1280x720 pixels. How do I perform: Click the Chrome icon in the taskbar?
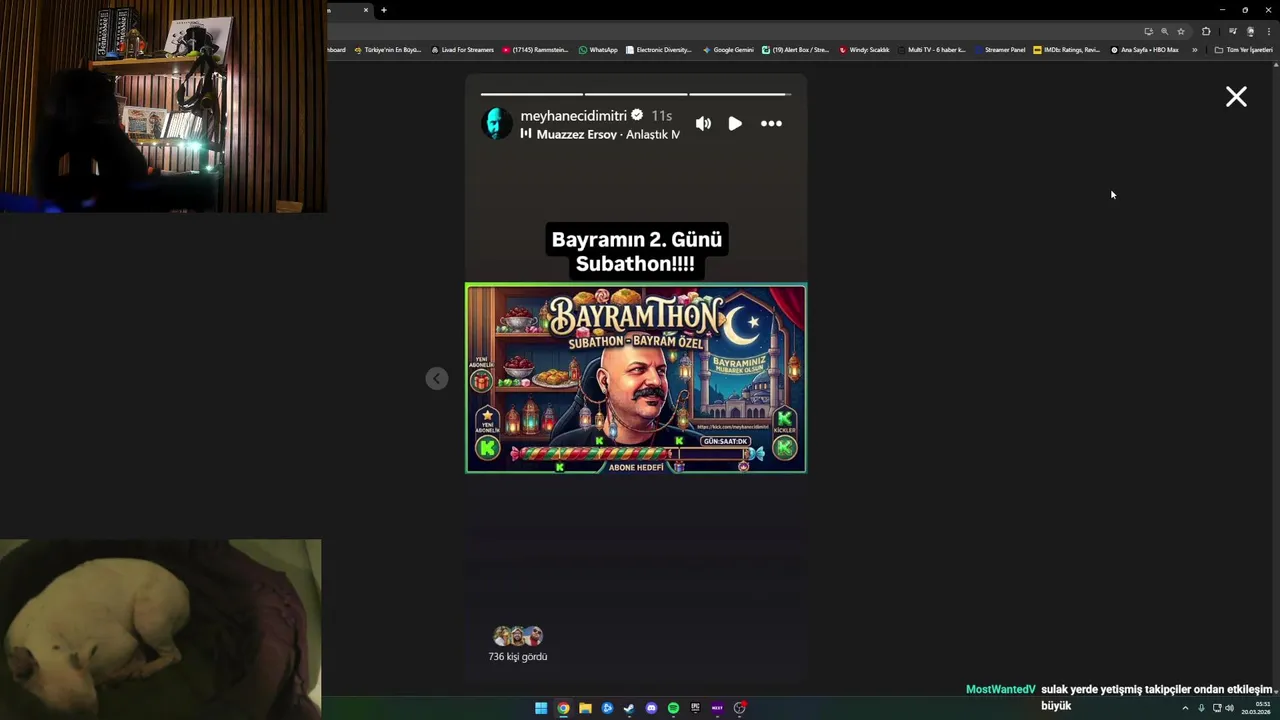click(x=563, y=708)
